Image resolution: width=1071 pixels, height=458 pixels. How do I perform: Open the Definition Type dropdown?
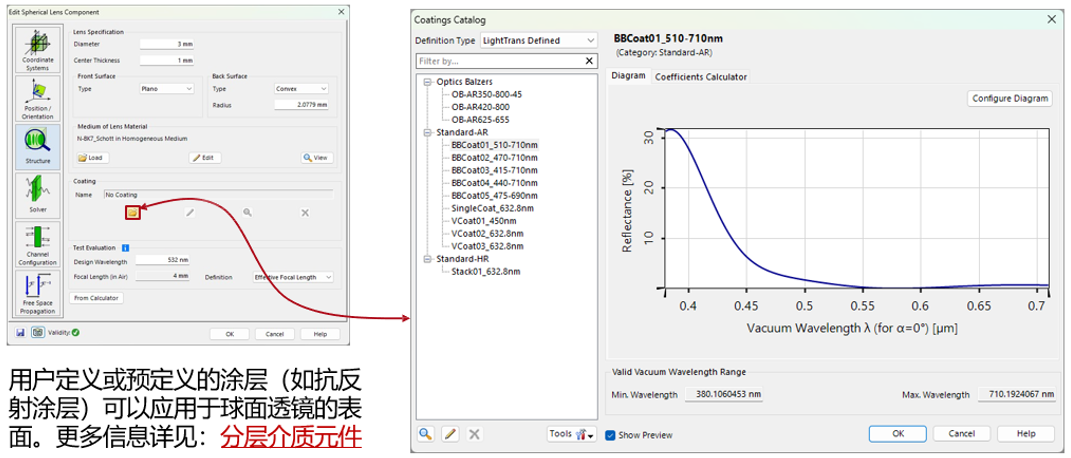539,40
